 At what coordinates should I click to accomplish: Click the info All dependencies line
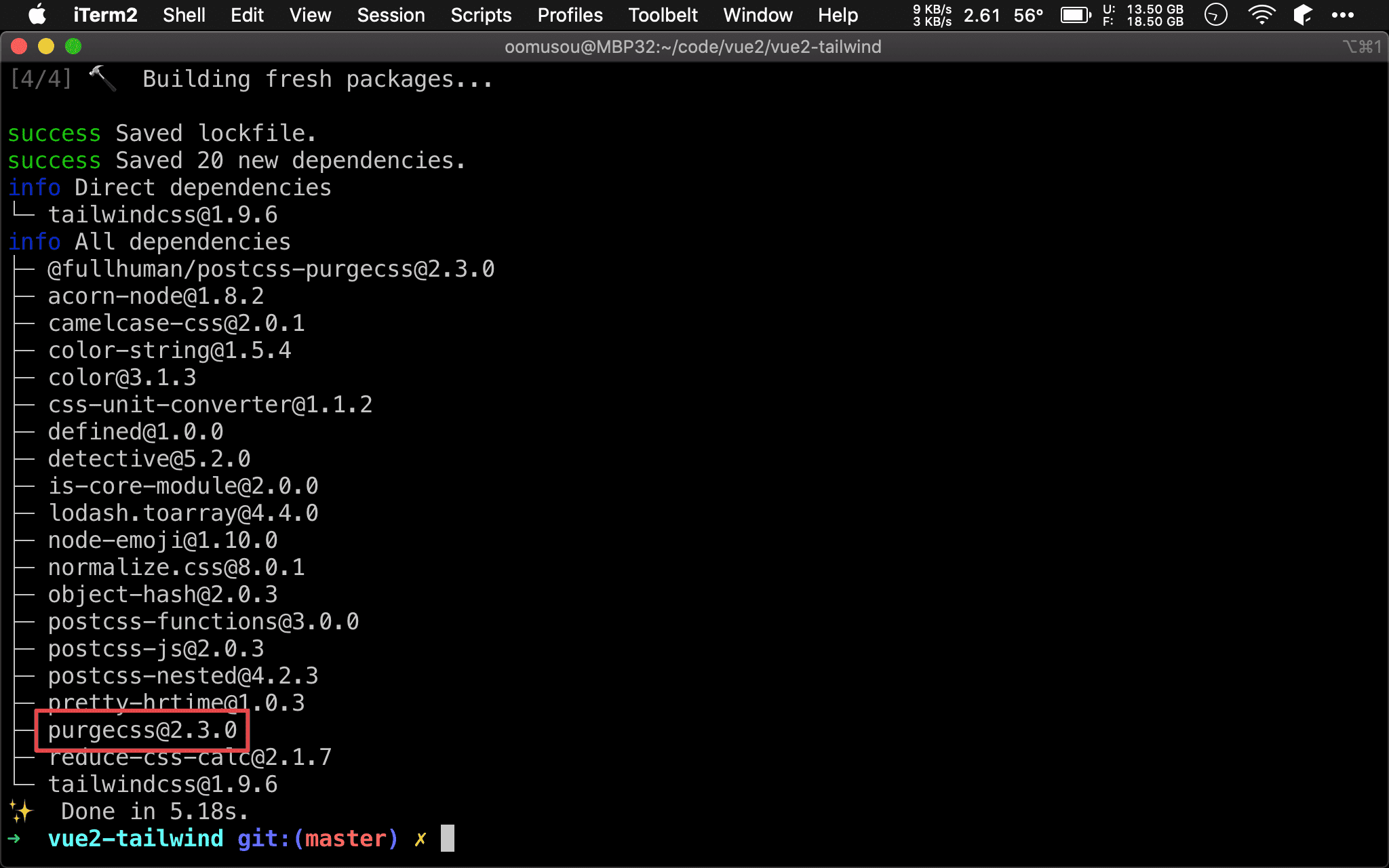(x=149, y=242)
